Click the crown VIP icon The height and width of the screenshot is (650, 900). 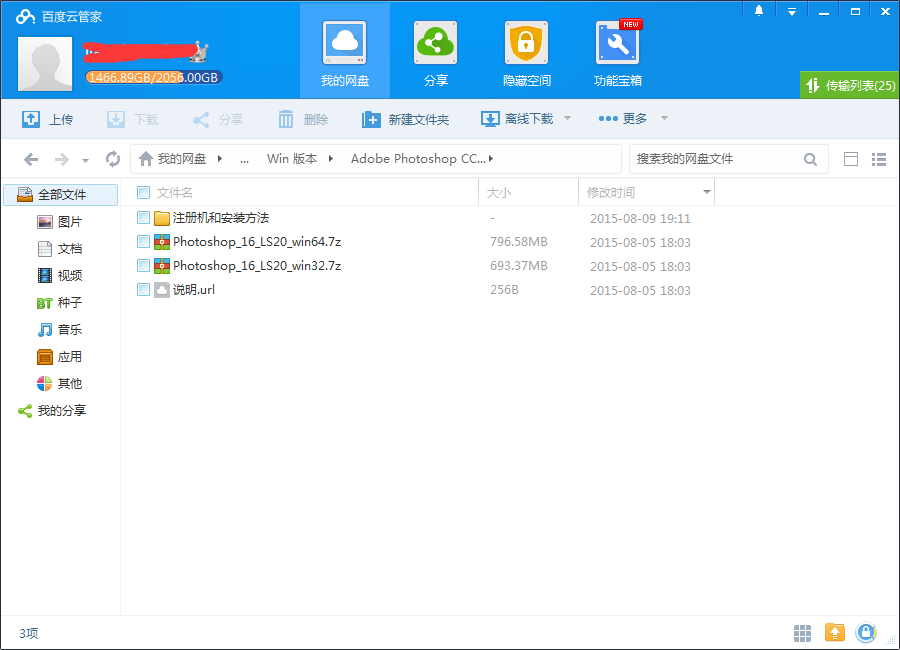pos(199,52)
